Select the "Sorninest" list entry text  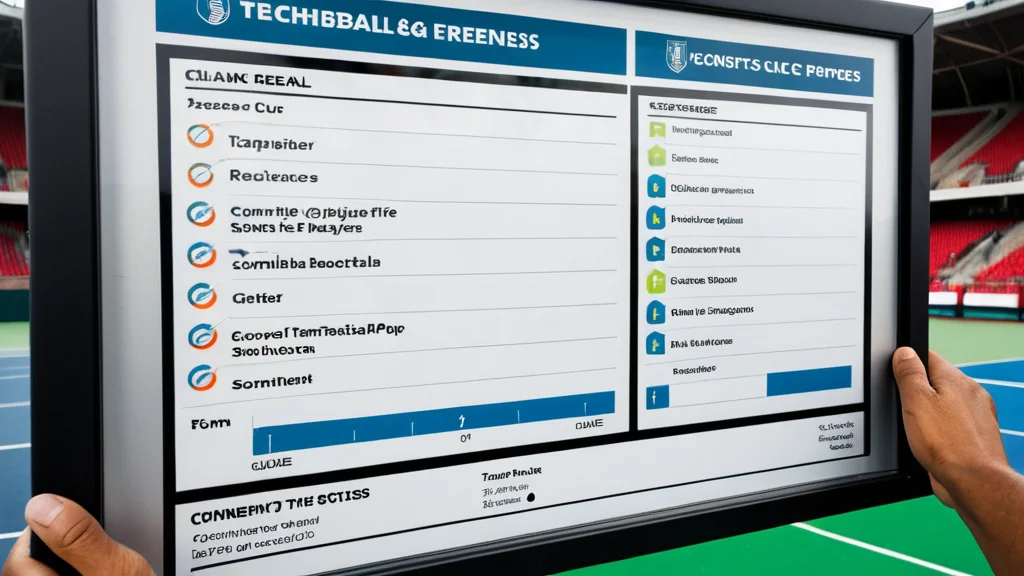click(272, 381)
